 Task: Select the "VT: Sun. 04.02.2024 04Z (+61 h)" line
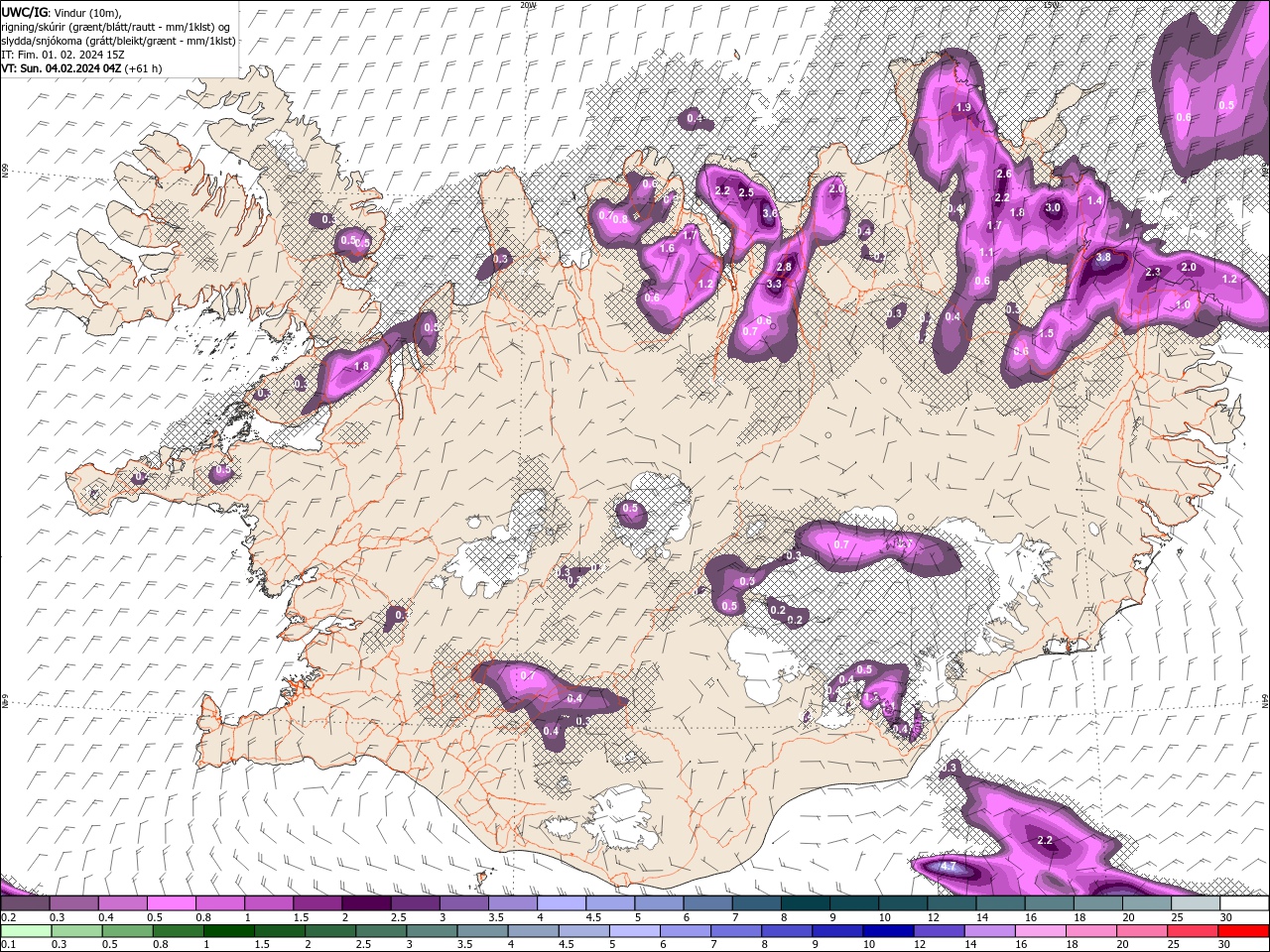click(x=81, y=68)
